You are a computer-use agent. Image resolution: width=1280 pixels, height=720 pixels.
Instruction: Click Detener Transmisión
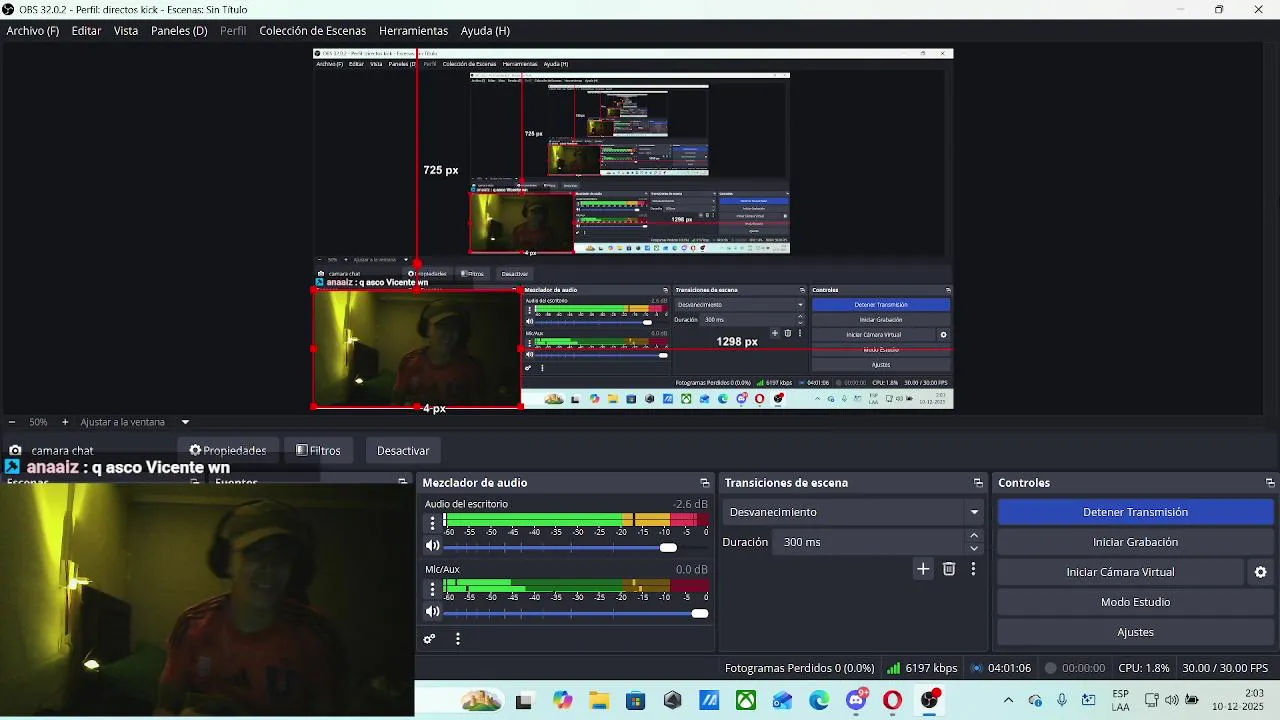(1135, 512)
